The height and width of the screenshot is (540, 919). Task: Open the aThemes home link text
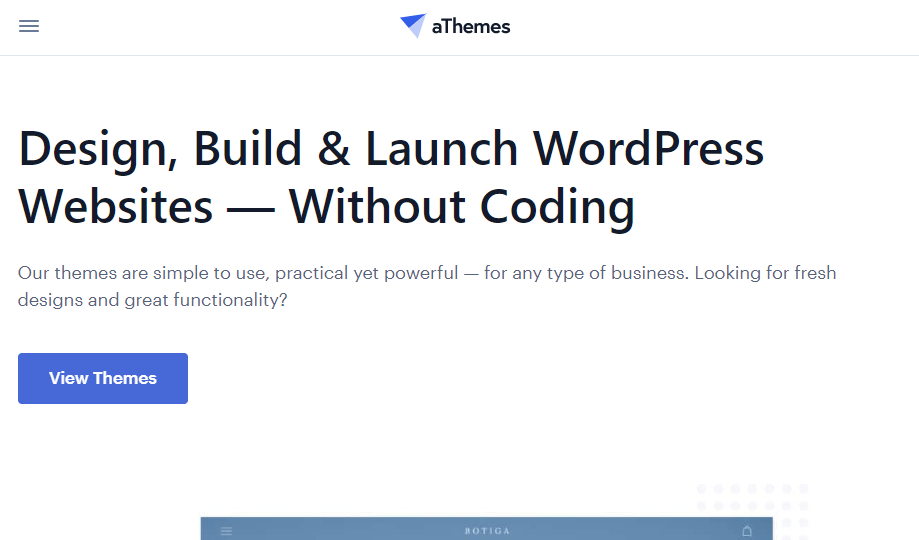click(471, 26)
